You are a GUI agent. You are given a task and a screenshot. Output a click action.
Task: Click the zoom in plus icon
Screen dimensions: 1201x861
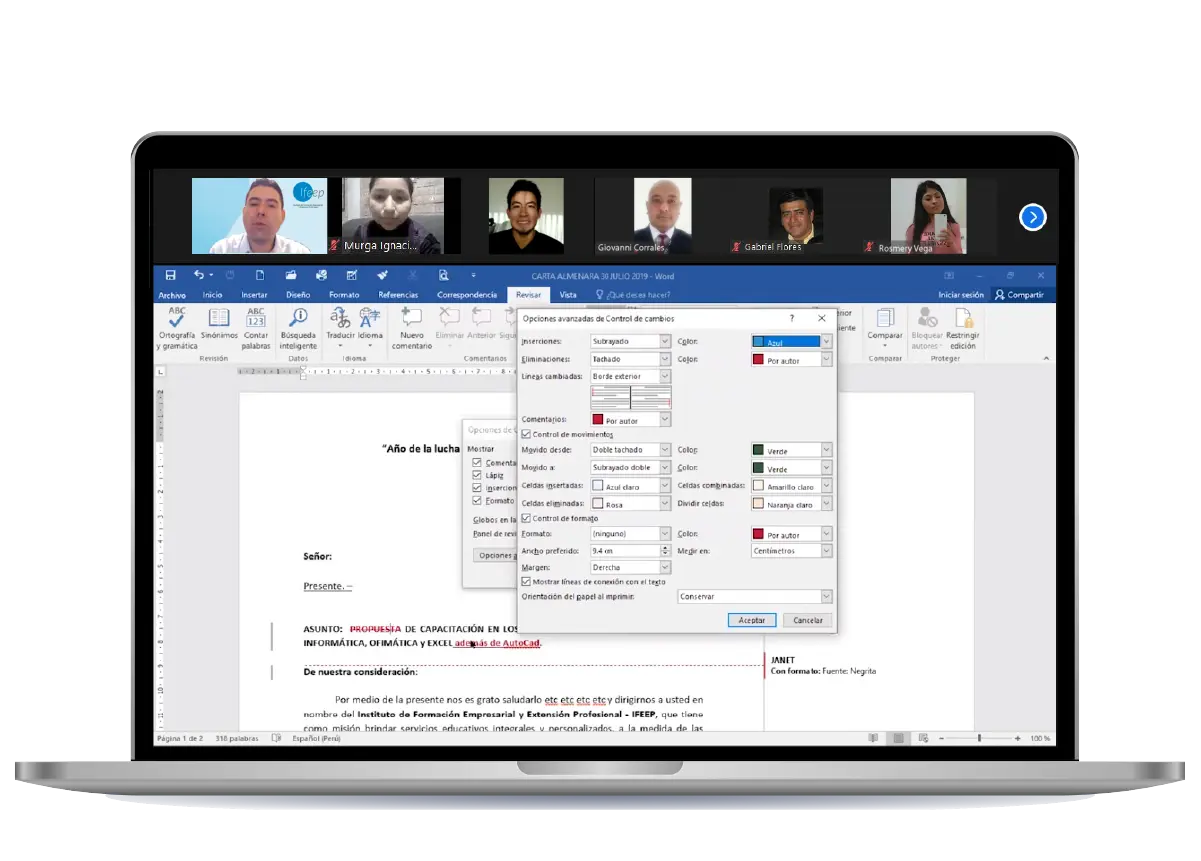[x=1017, y=738]
